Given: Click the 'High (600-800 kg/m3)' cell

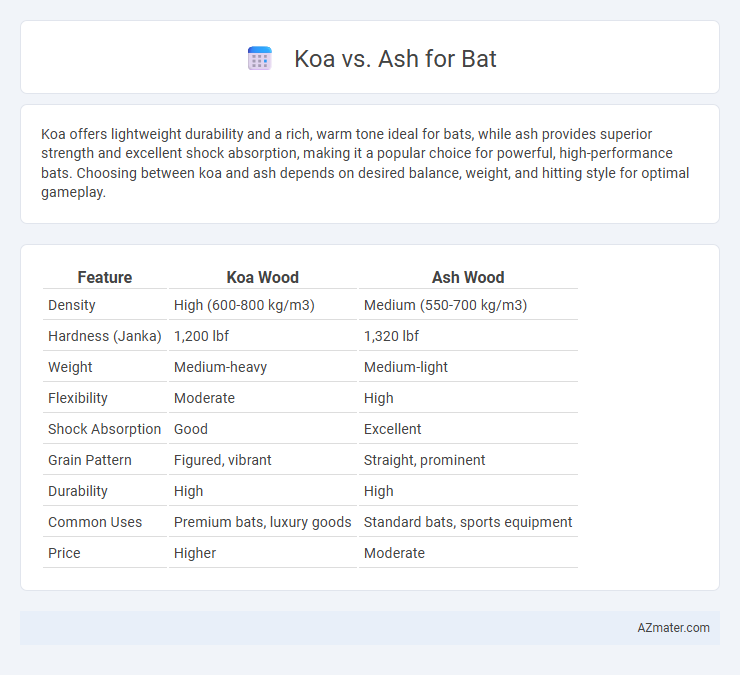Looking at the screenshot, I should 244,305.
